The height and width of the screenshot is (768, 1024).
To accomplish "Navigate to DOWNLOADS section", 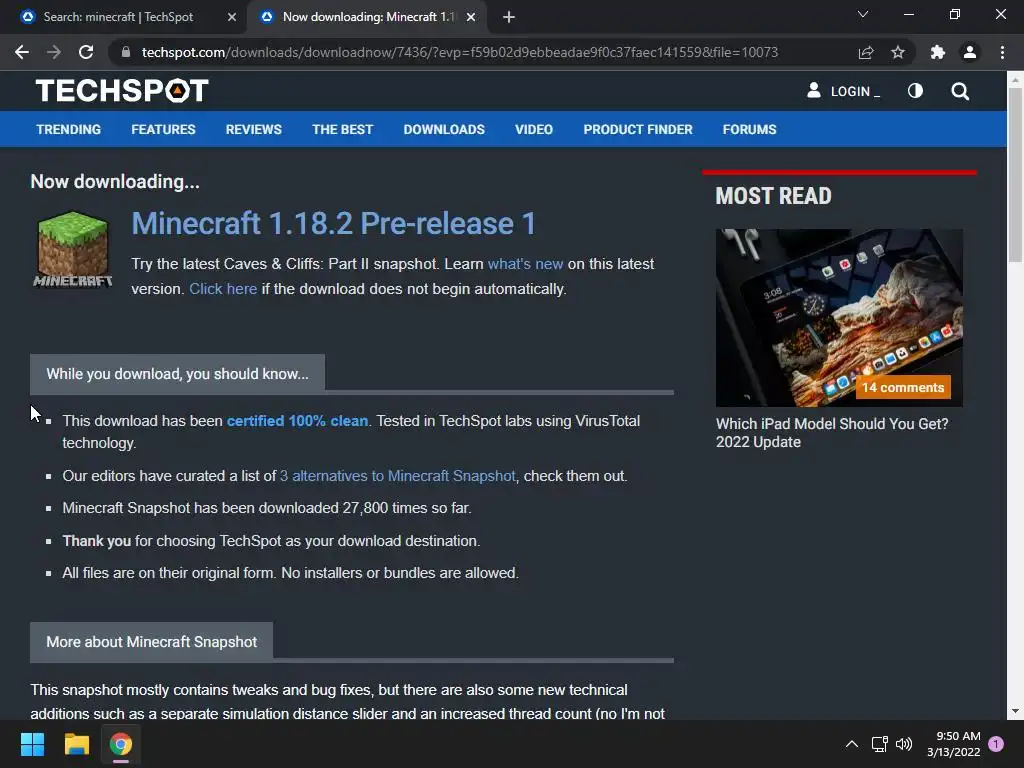I will click(x=444, y=129).
